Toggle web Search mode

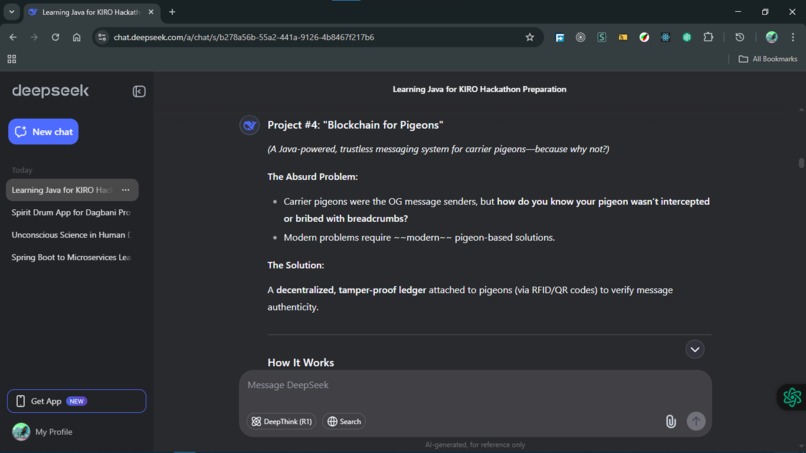click(344, 421)
